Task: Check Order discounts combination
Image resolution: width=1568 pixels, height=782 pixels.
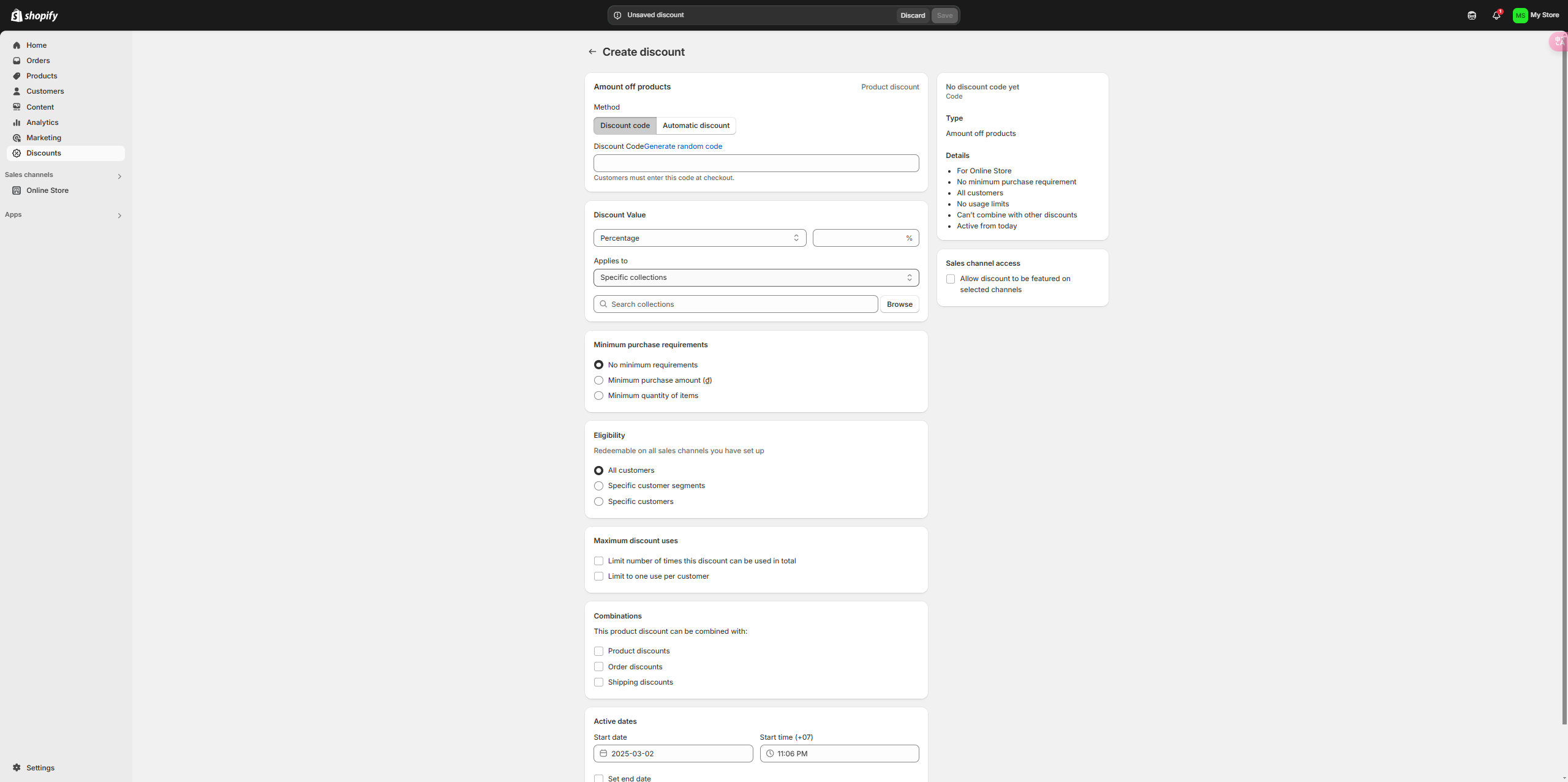Action: pyautogui.click(x=598, y=667)
